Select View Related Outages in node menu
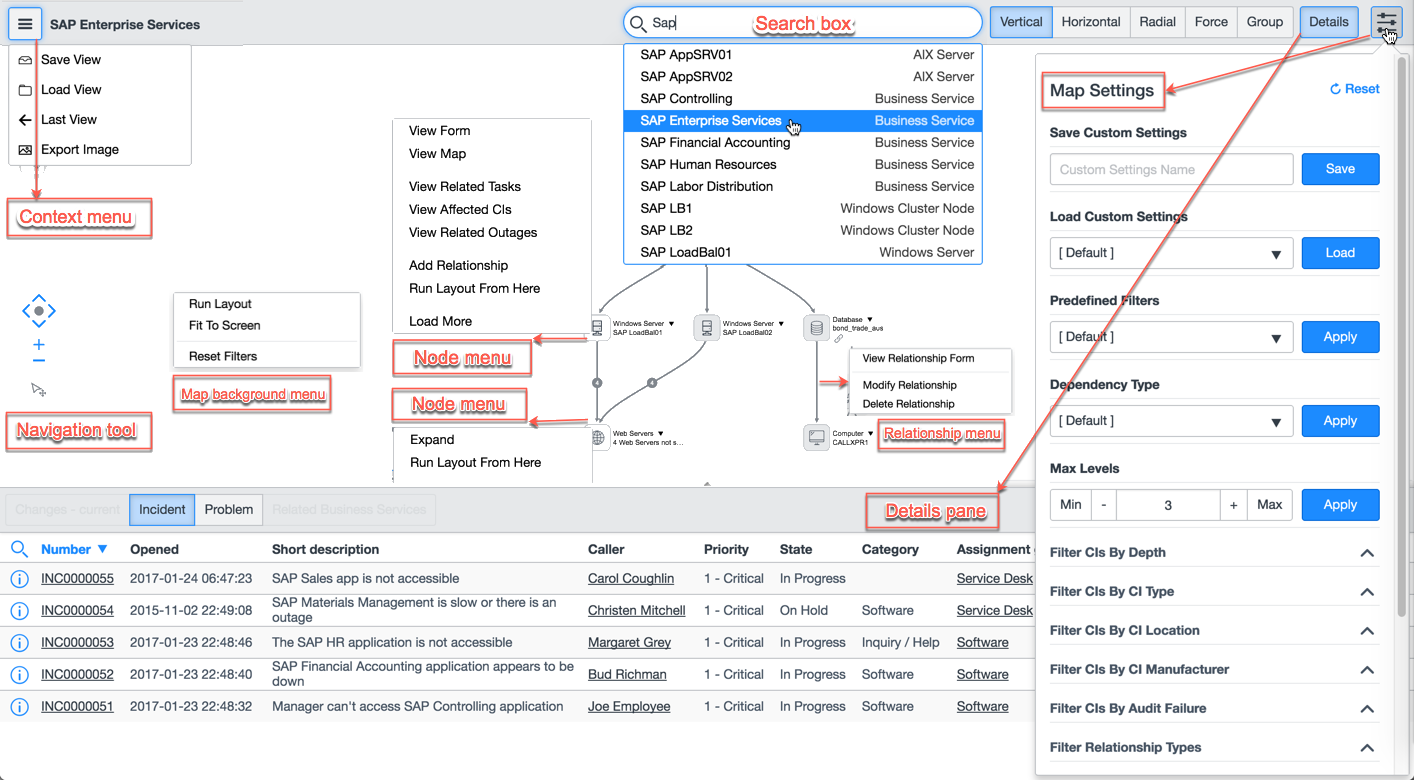The width and height of the screenshot is (1414, 780). 473,233
